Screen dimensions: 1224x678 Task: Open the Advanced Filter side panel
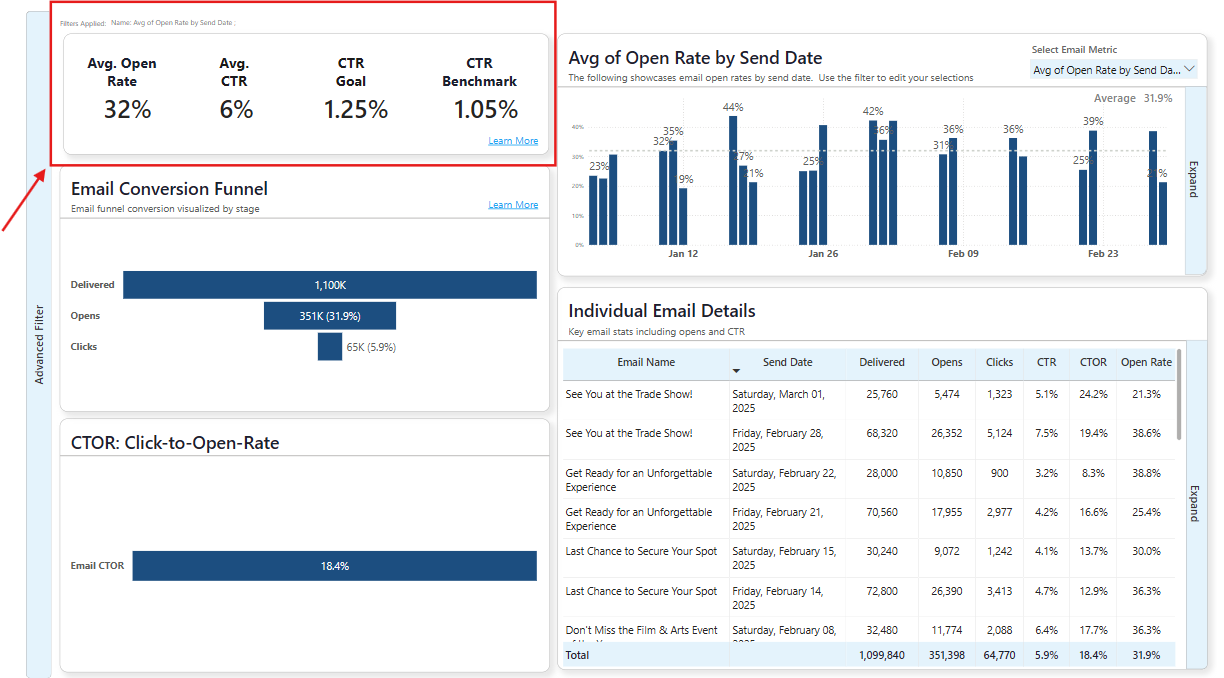coord(39,344)
